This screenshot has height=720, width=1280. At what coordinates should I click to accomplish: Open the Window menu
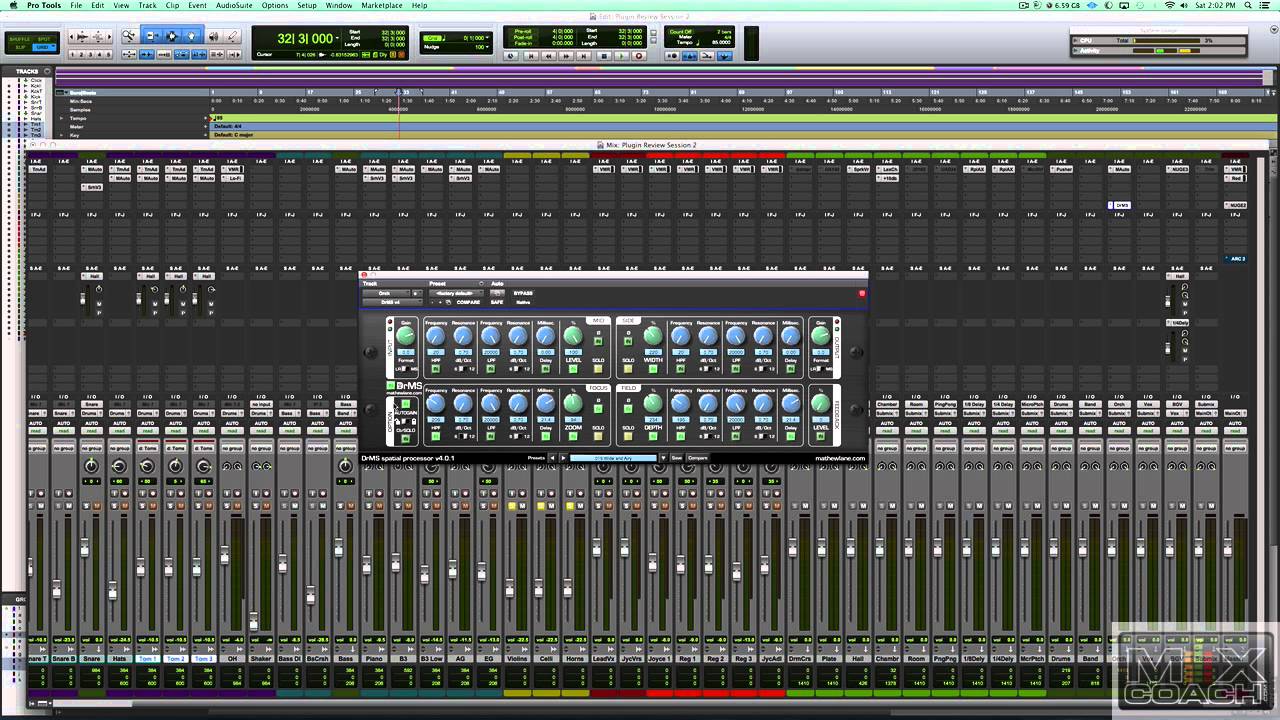tap(339, 5)
